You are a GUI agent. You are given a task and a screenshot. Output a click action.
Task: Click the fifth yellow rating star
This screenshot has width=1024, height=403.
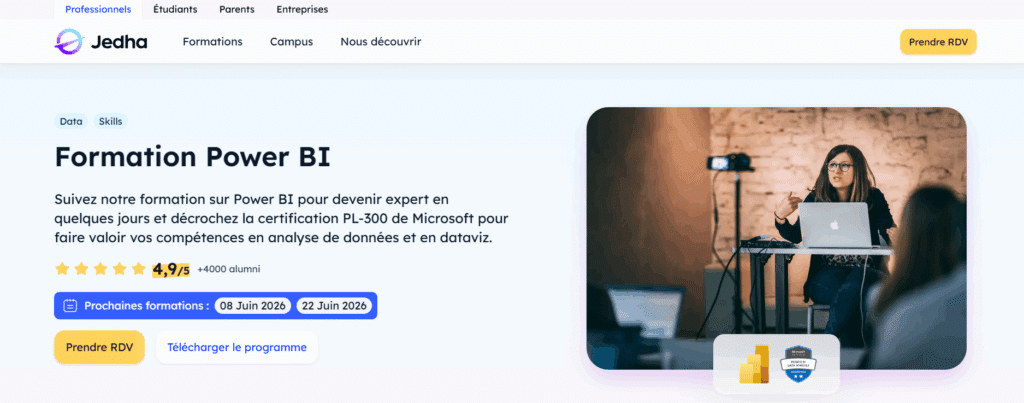point(138,268)
